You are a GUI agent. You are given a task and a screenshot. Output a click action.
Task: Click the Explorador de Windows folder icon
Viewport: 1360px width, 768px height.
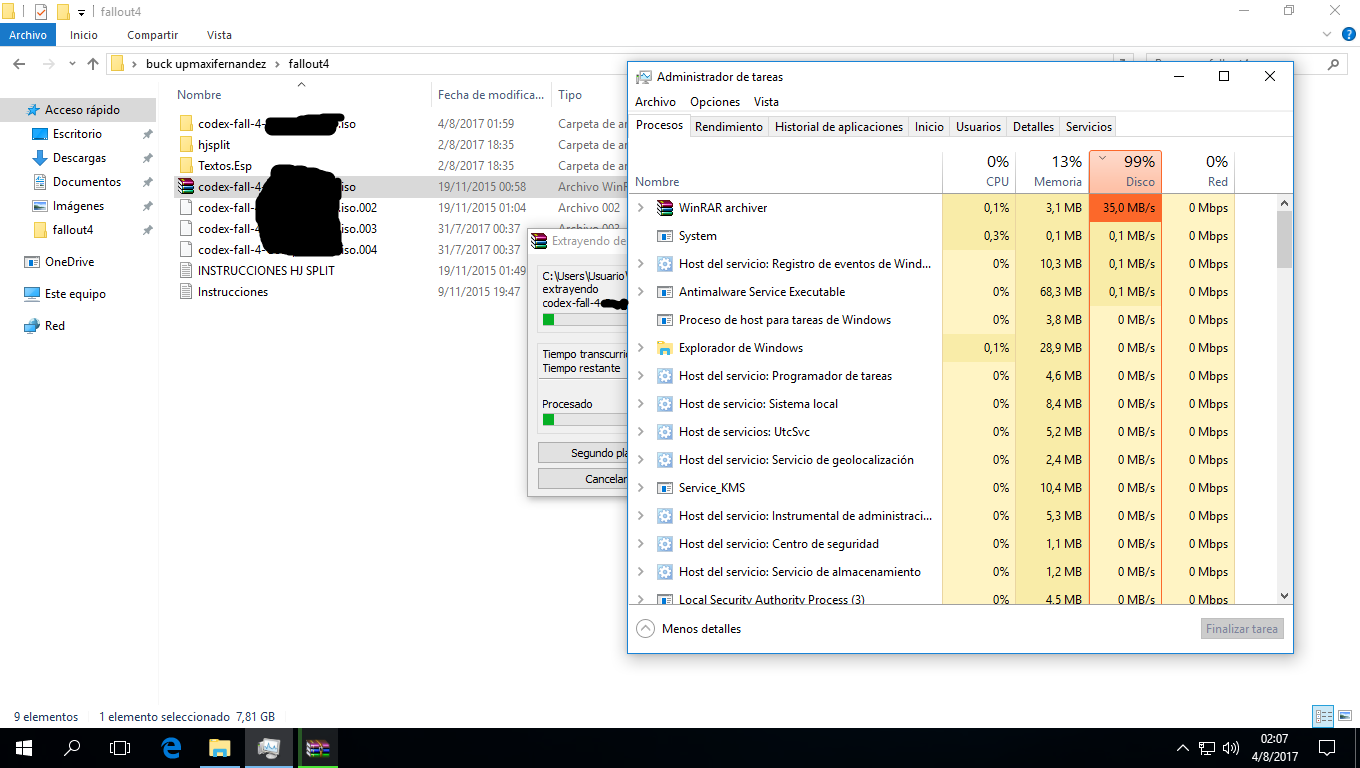point(665,348)
